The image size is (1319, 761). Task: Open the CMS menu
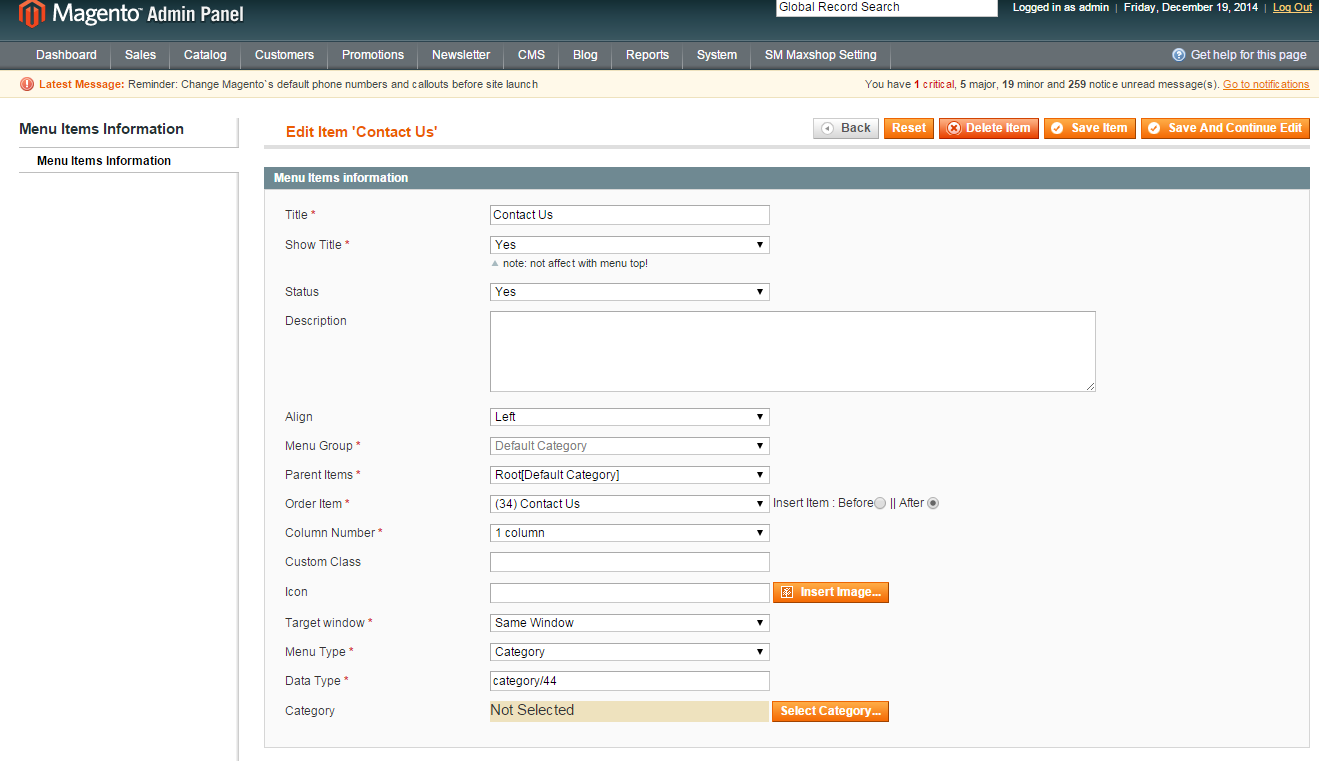(x=531, y=55)
